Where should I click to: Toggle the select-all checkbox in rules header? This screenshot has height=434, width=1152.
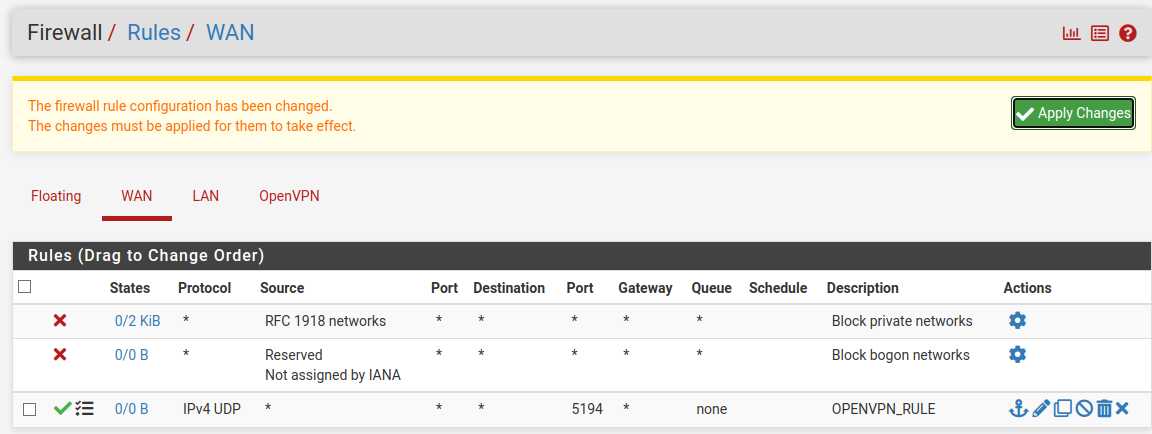point(25,287)
